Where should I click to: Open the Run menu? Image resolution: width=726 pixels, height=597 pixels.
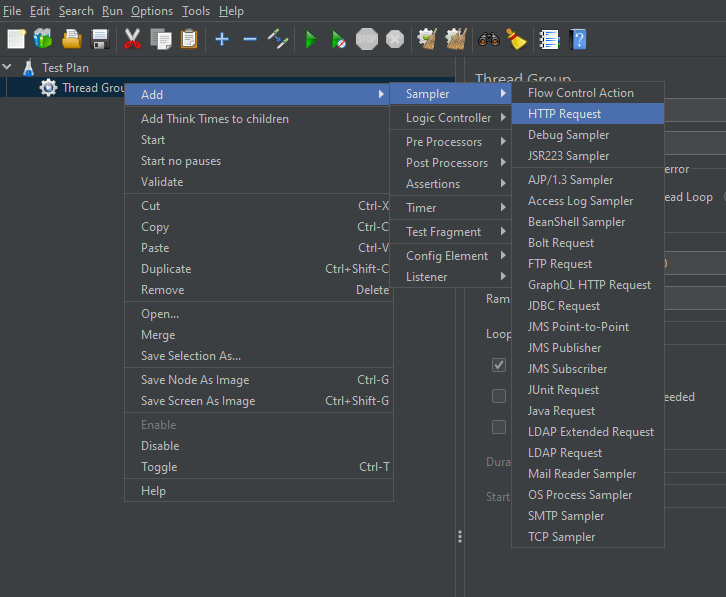(112, 11)
